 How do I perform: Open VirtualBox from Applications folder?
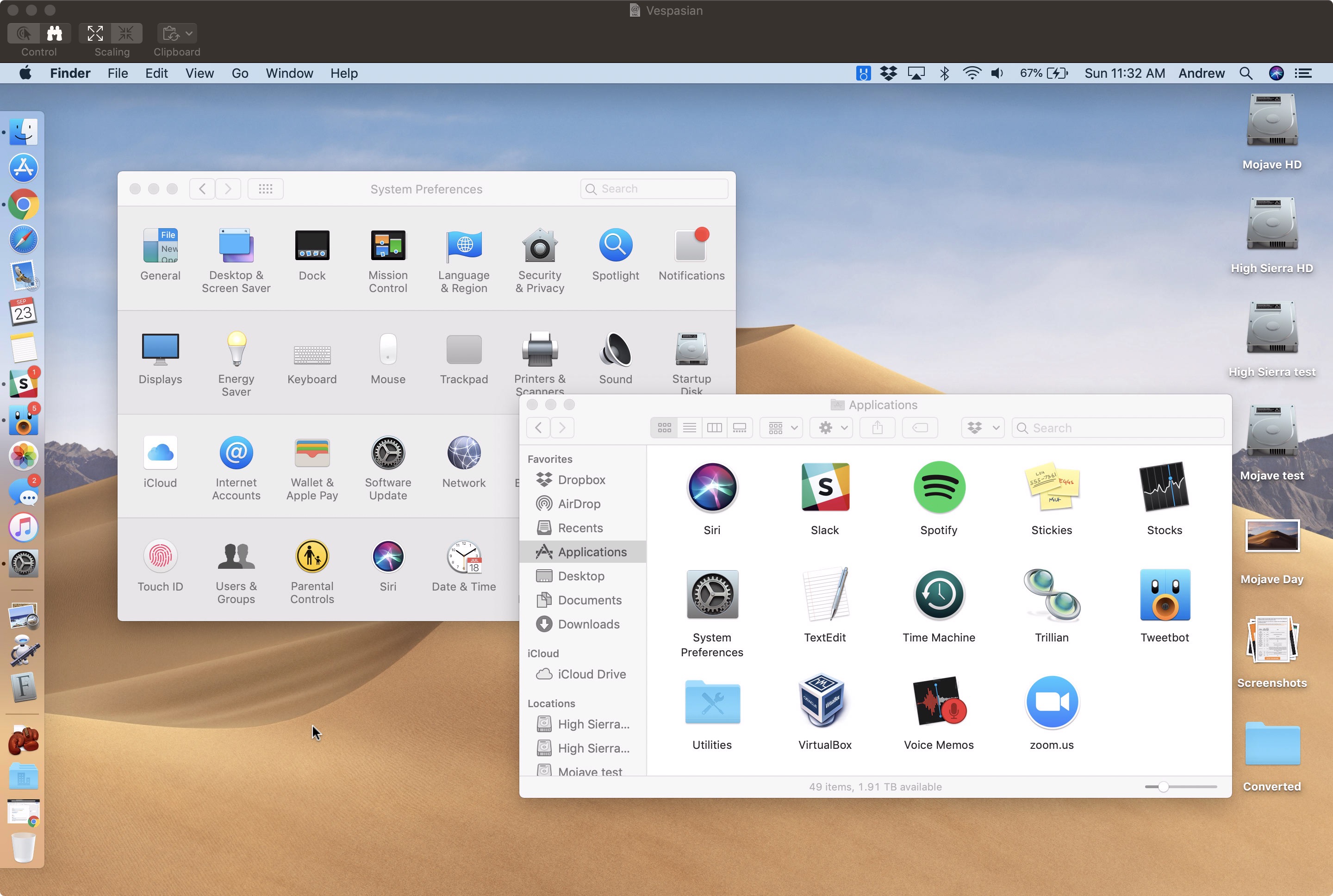(825, 703)
